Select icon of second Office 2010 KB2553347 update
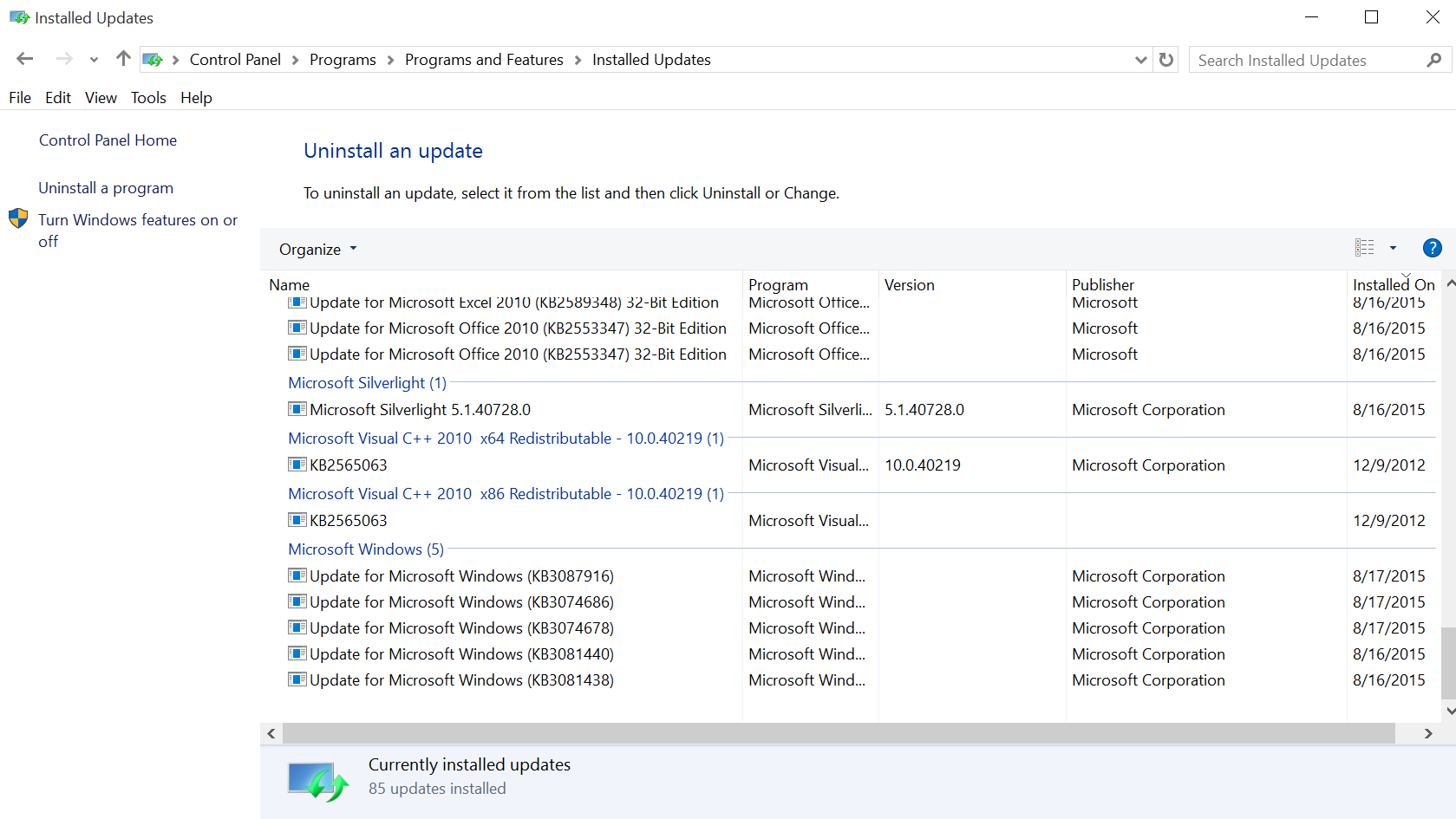1456x819 pixels. pos(297,354)
